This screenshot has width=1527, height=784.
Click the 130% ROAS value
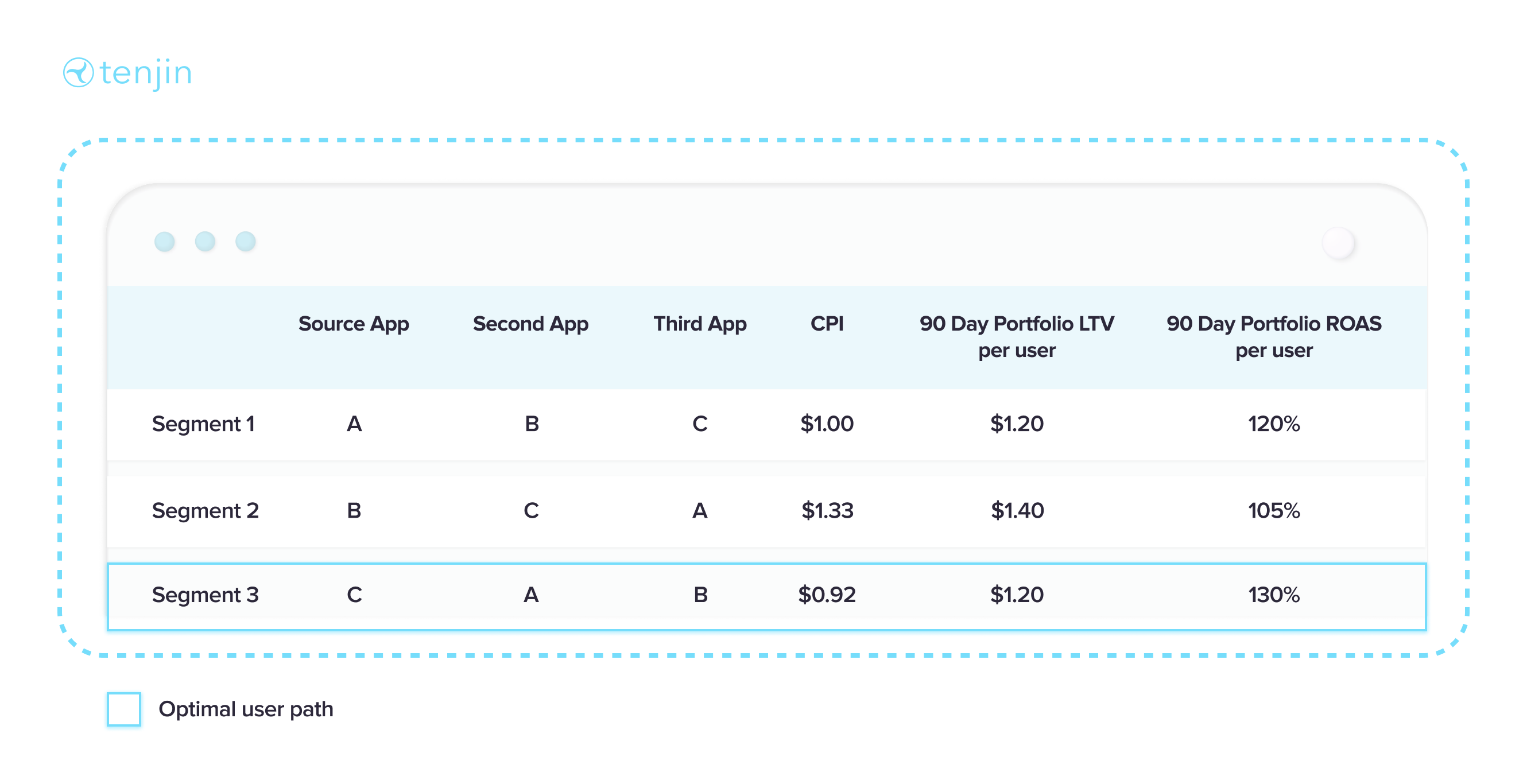pos(1274,595)
